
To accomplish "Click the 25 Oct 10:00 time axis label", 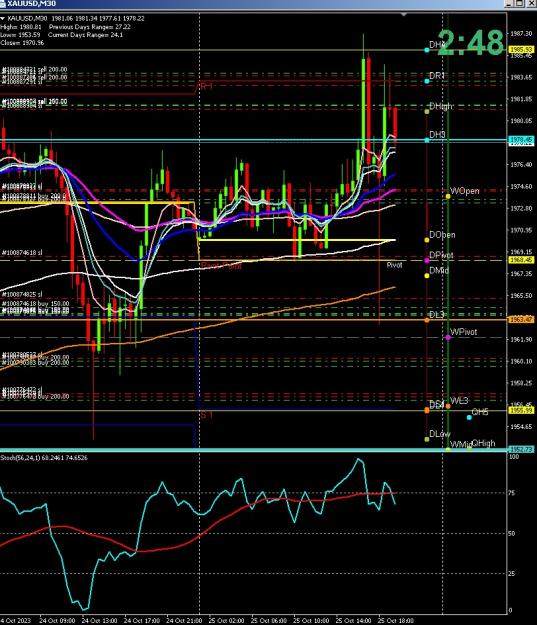I will [x=309, y=621].
